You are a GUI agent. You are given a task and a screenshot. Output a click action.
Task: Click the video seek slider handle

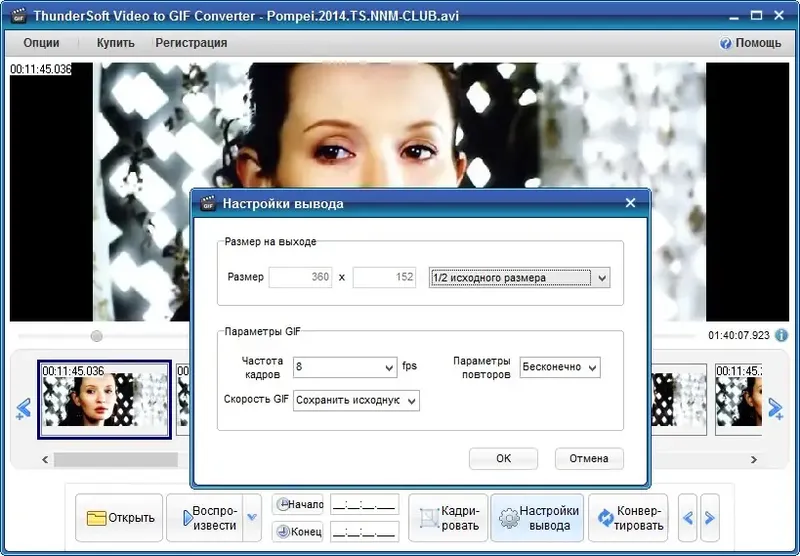tap(96, 336)
